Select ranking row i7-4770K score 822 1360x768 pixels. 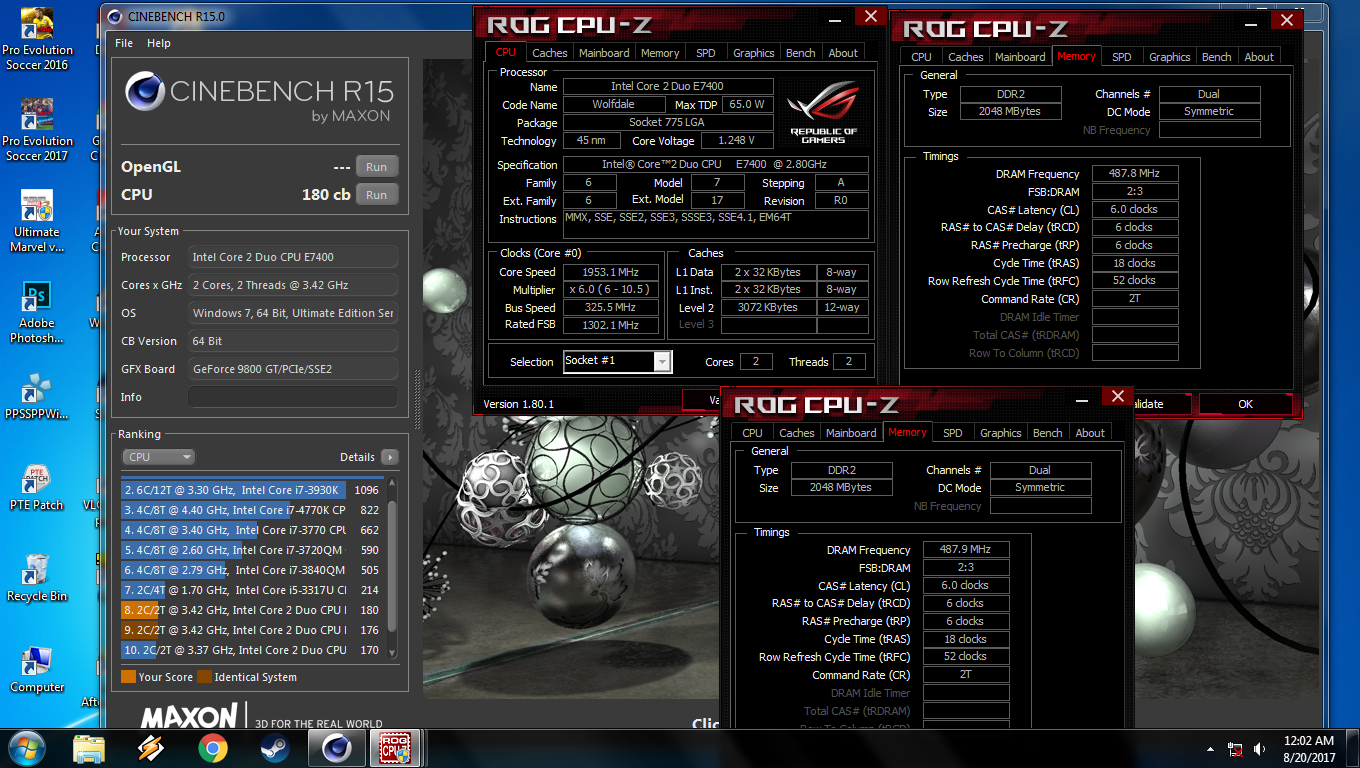coord(252,510)
